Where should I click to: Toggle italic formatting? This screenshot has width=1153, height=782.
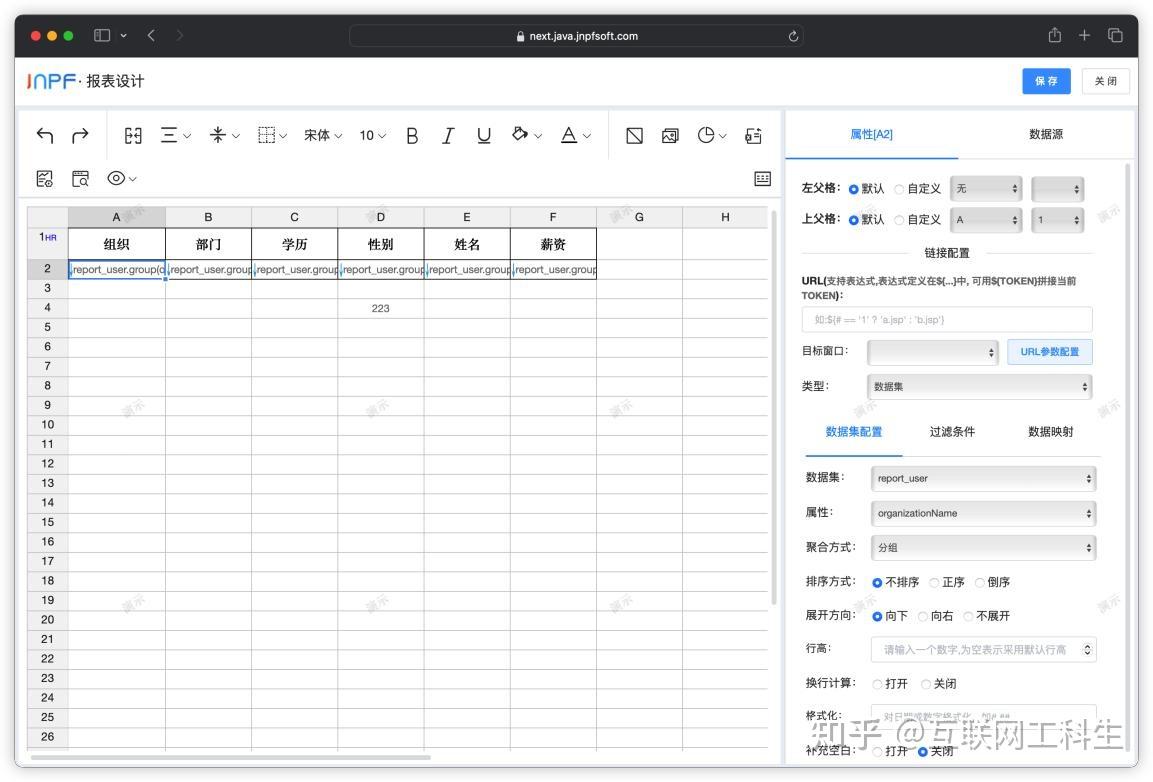[448, 135]
